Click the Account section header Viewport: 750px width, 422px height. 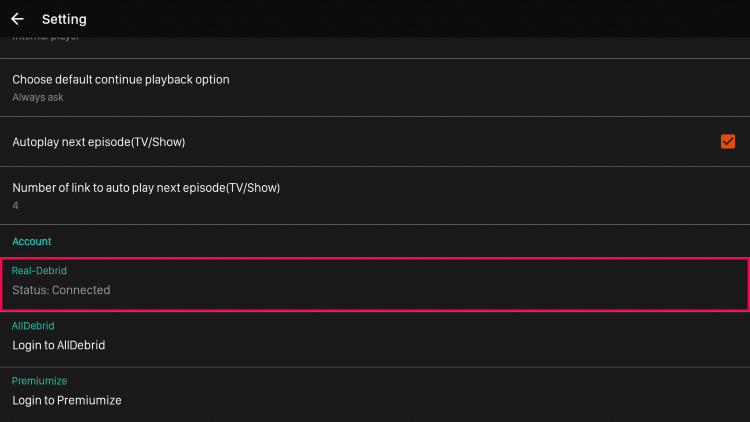tap(32, 241)
